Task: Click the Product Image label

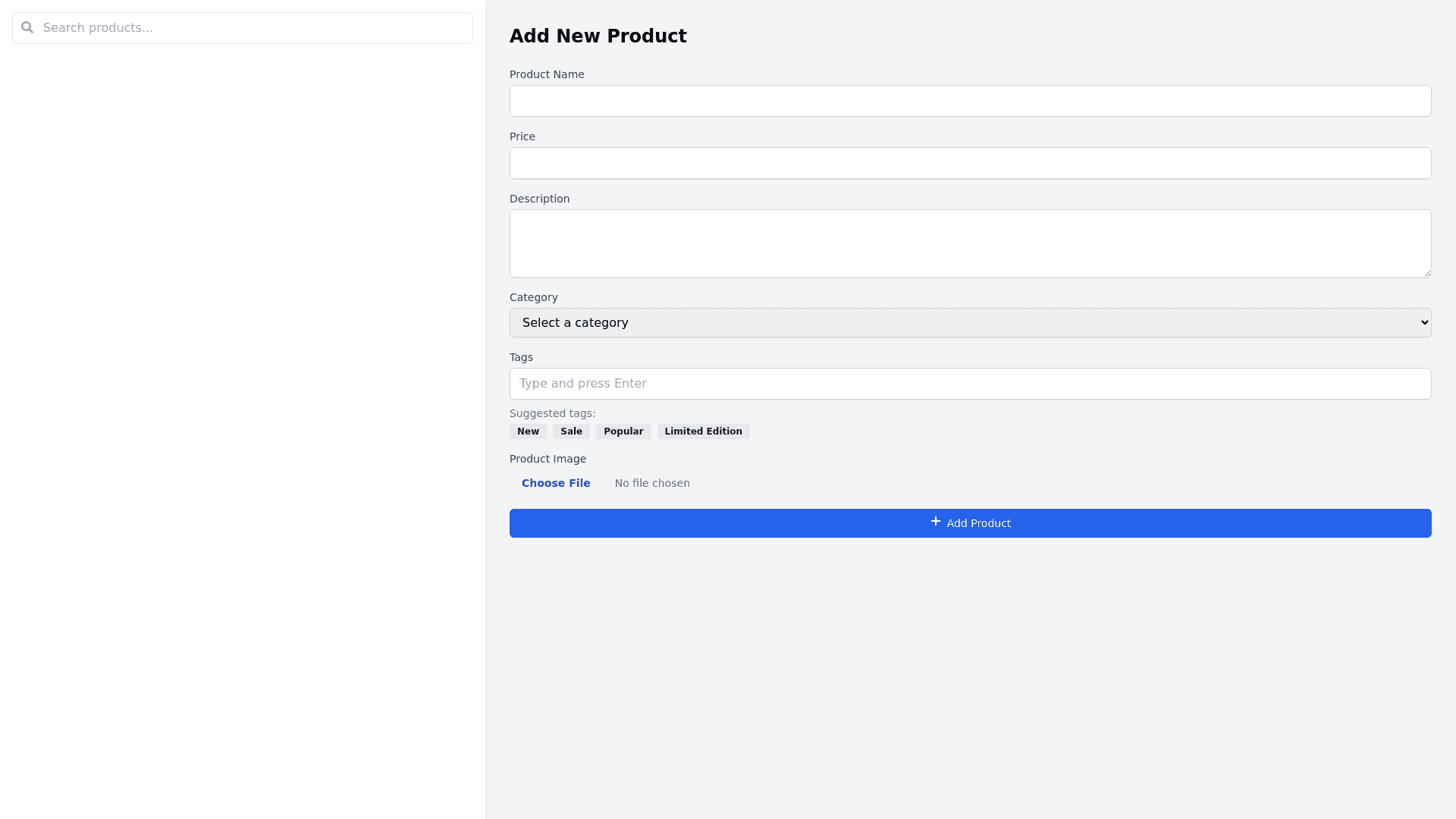Action: point(548,459)
